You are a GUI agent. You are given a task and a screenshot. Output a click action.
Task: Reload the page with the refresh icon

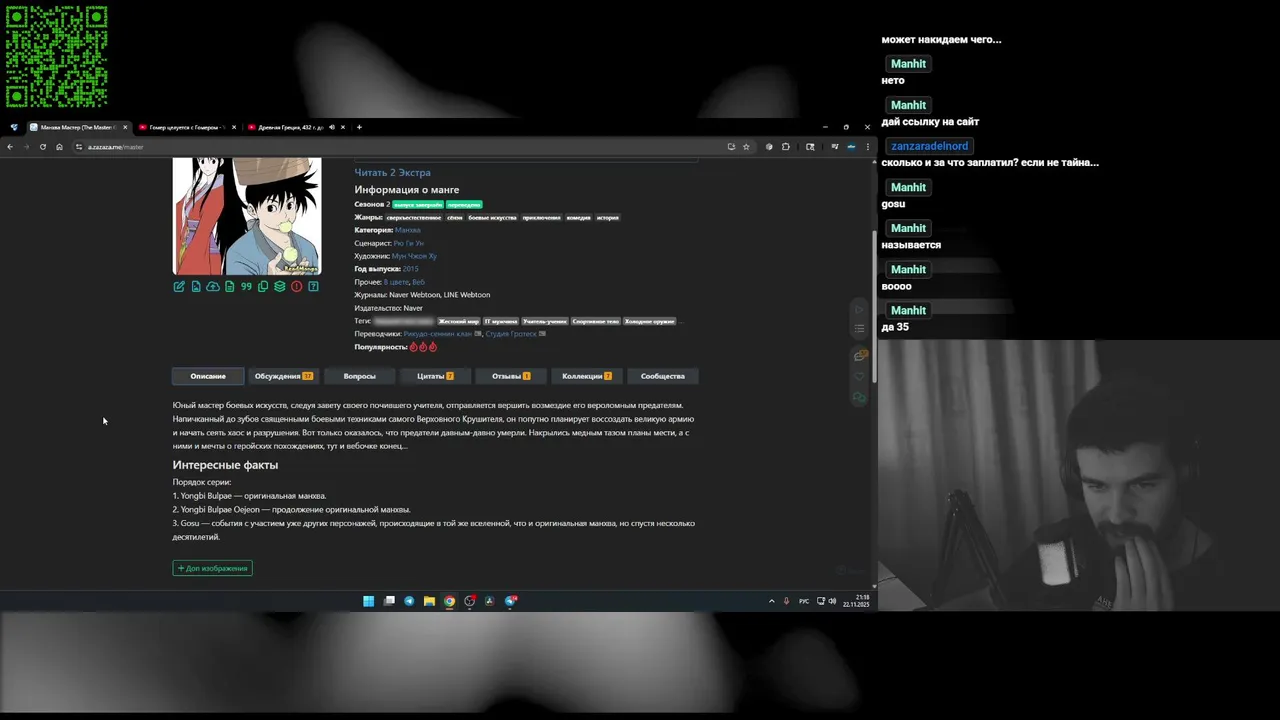(x=42, y=147)
